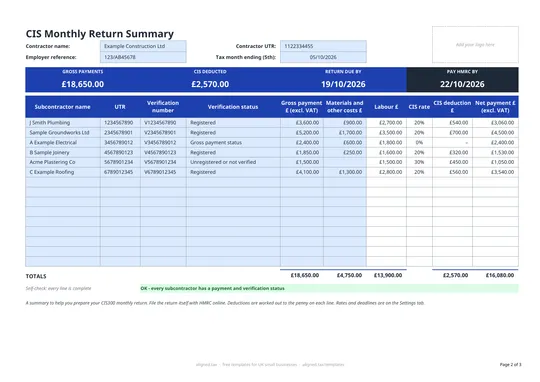Select the Return Due By date '19/10/2026'
The image size is (540, 382).
point(343,84)
